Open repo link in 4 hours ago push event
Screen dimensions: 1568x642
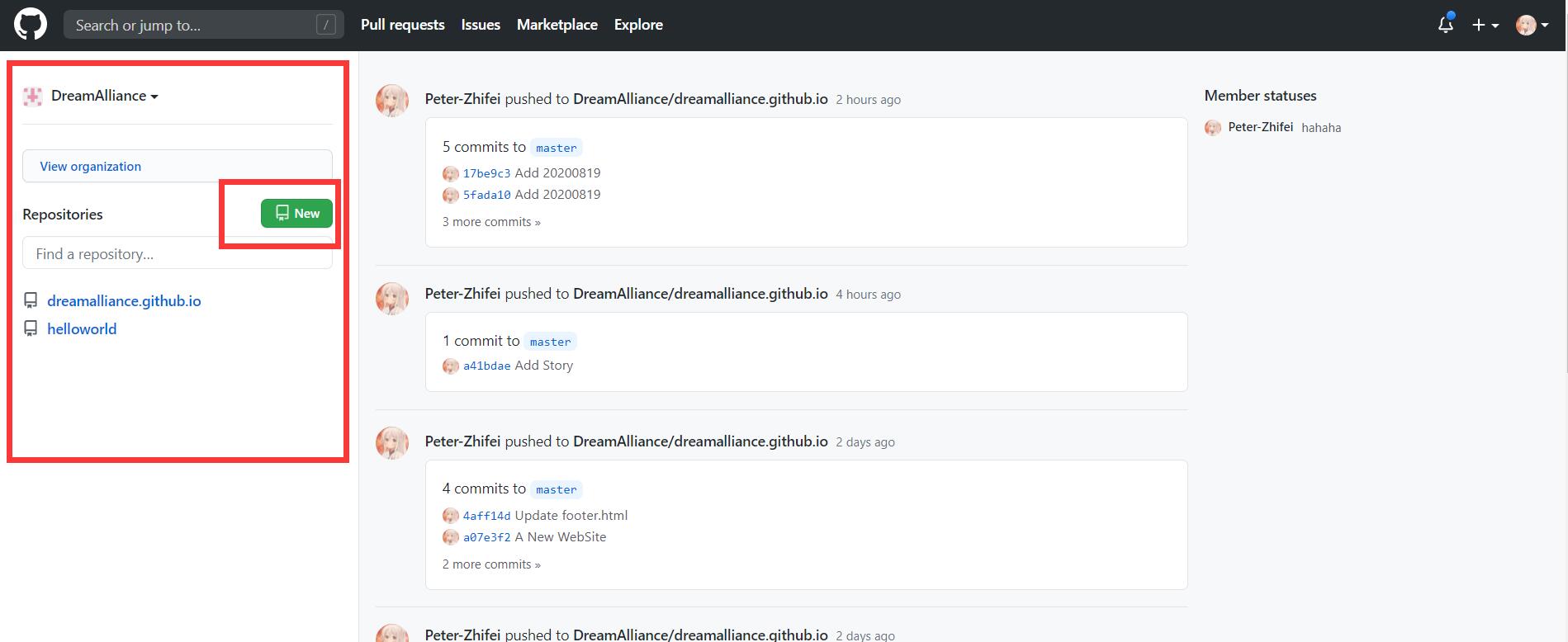[x=700, y=294]
